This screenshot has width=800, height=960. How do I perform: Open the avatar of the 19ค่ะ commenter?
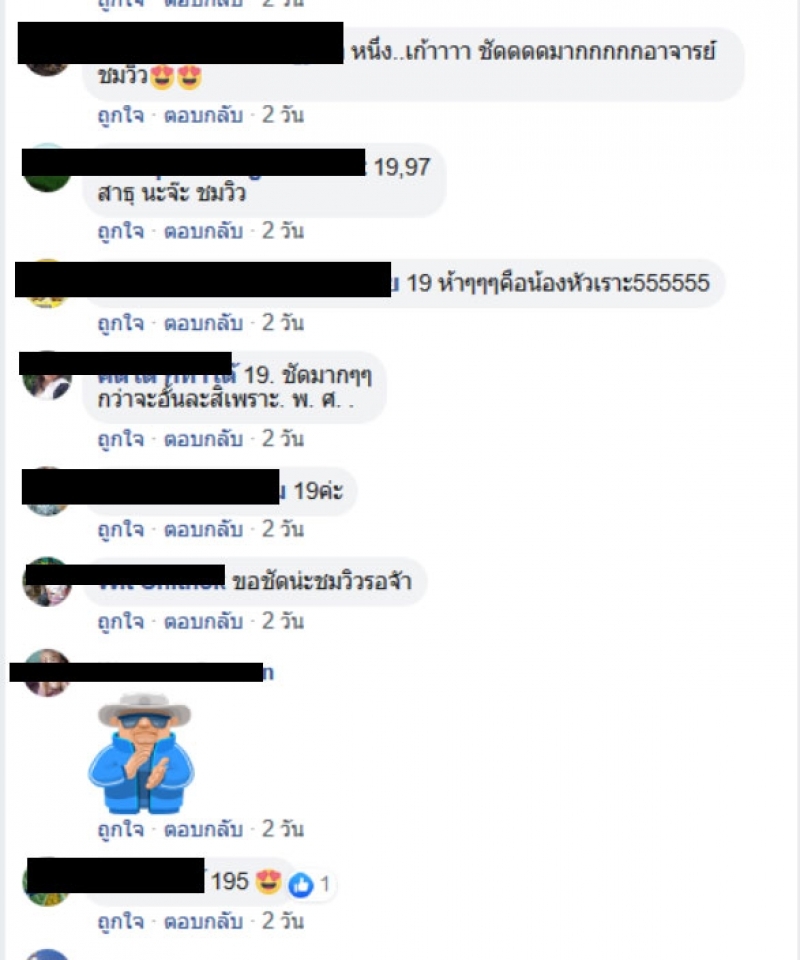click(47, 492)
